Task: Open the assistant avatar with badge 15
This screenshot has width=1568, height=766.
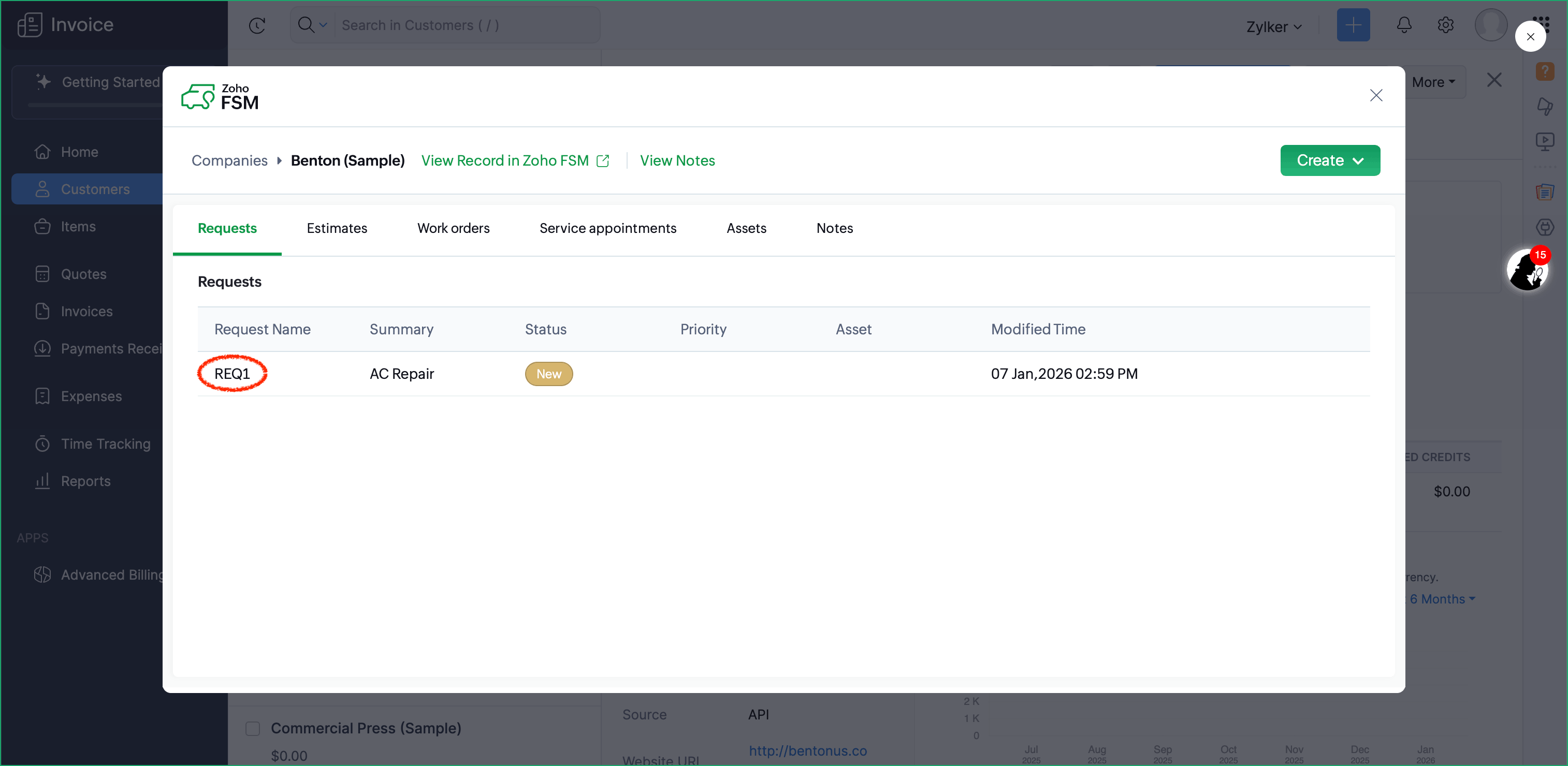Action: click(1527, 271)
